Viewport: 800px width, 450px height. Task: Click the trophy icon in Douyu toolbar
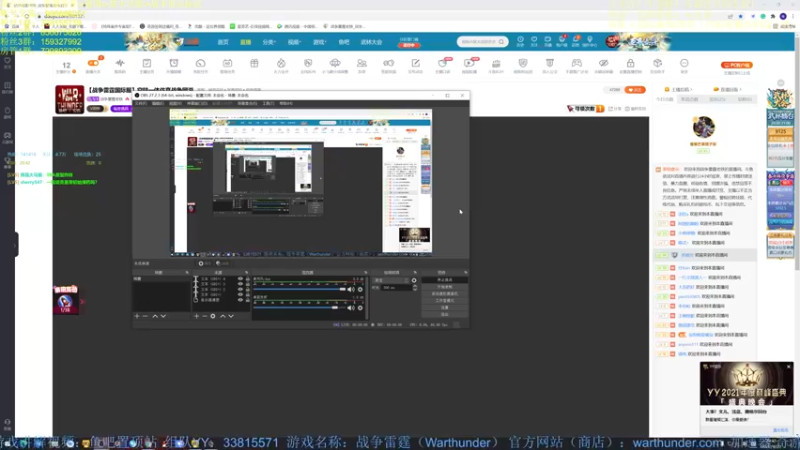(x=549, y=63)
